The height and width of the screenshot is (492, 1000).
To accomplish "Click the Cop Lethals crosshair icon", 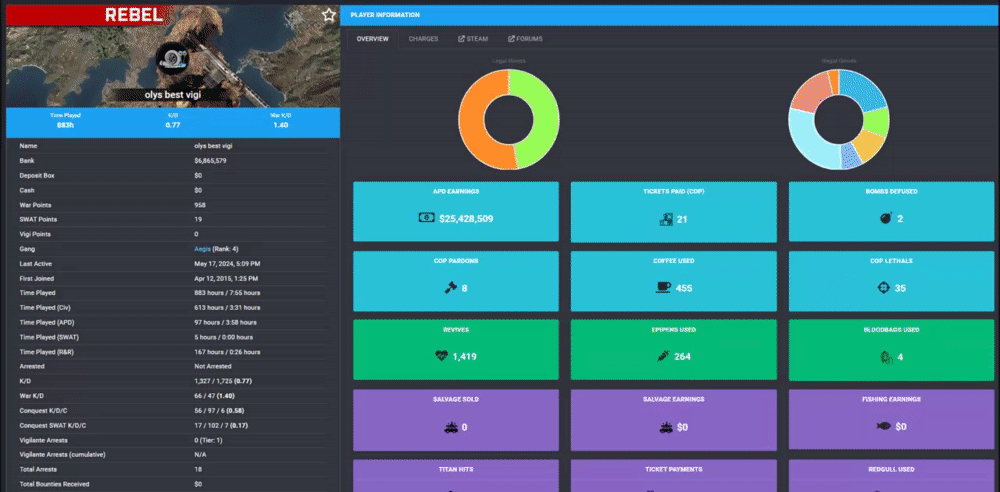I will (883, 288).
